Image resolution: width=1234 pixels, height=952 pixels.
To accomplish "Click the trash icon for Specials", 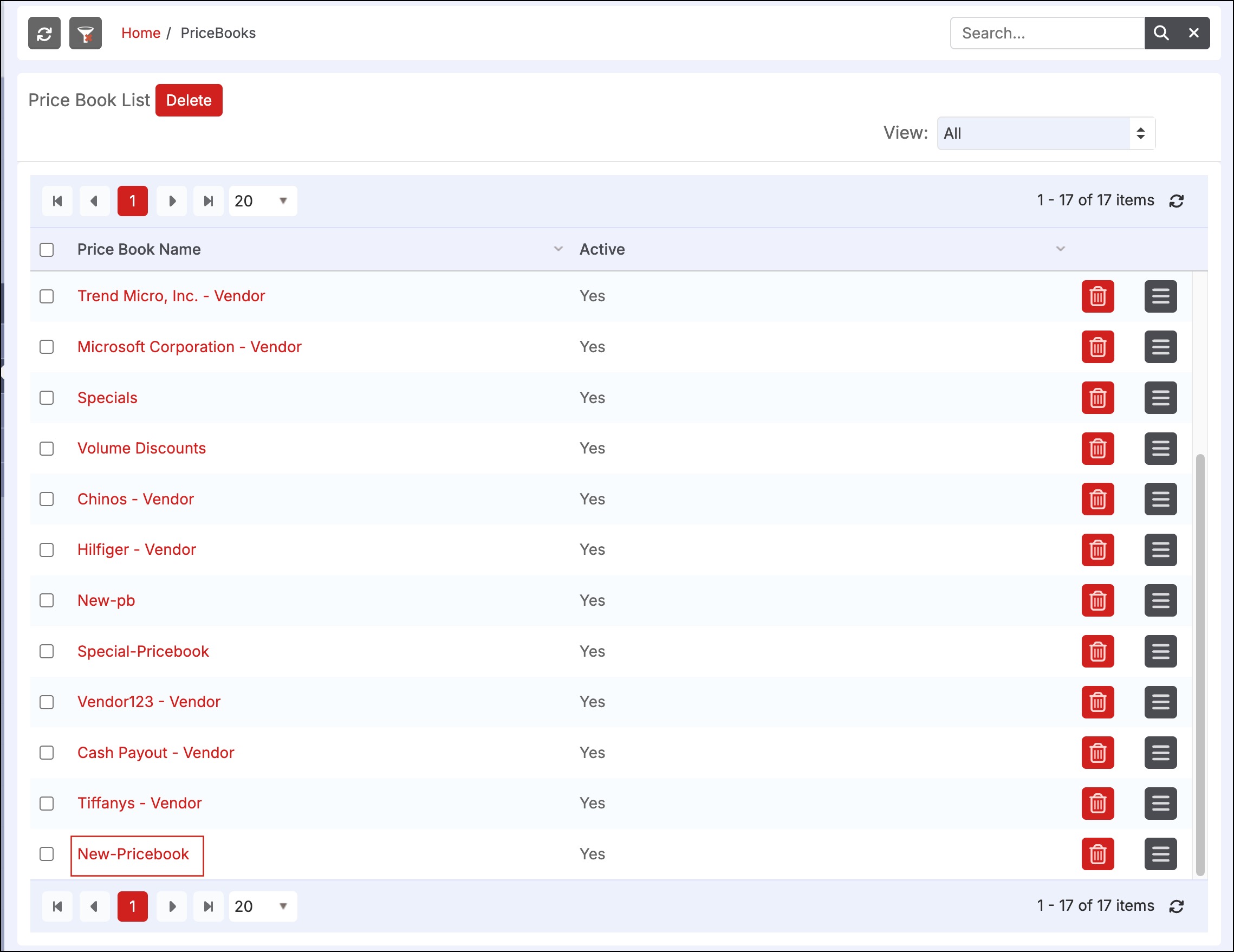I will coord(1098,398).
